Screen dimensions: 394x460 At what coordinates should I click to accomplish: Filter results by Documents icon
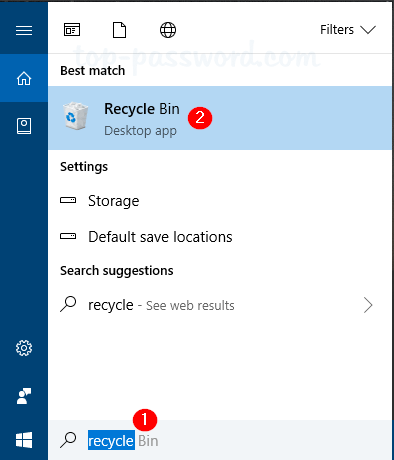pyautogui.click(x=119, y=30)
